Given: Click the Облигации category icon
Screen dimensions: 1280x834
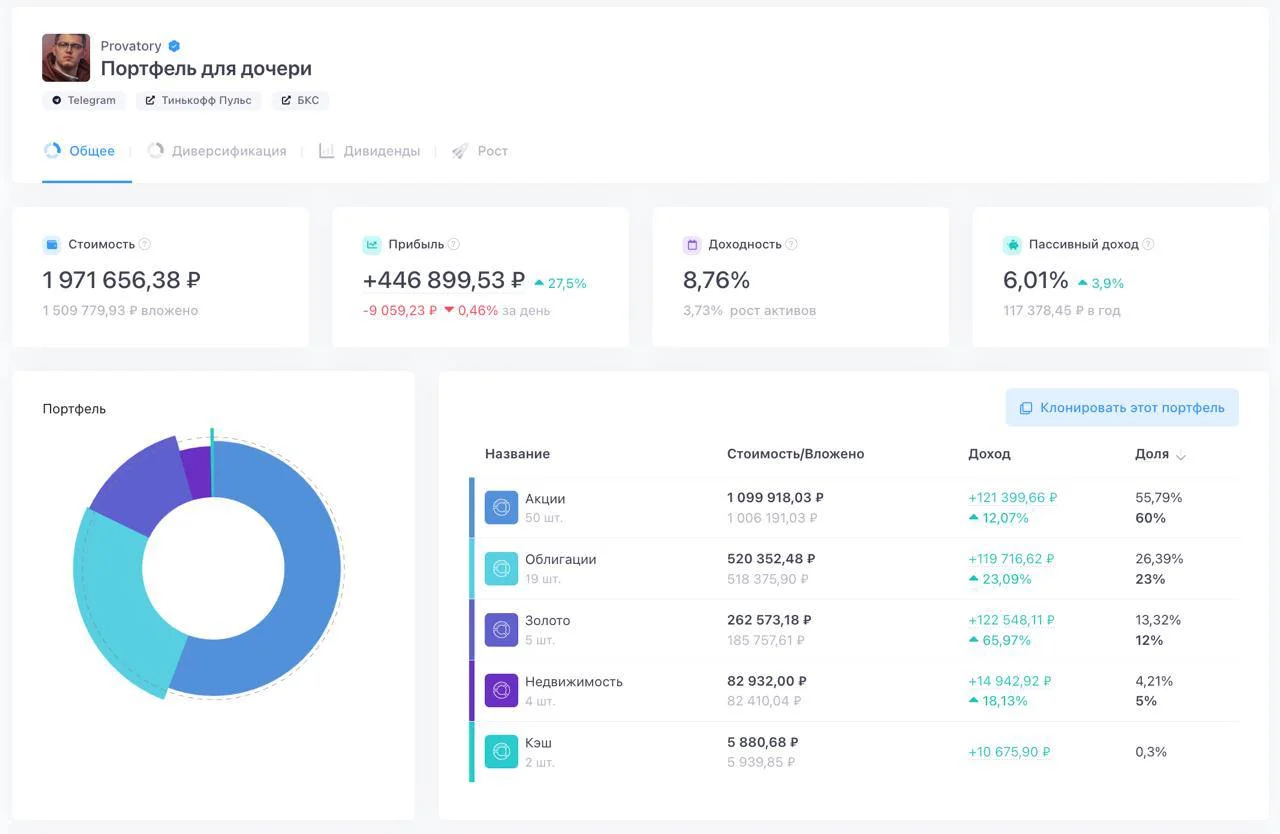Looking at the screenshot, I should pyautogui.click(x=501, y=569).
